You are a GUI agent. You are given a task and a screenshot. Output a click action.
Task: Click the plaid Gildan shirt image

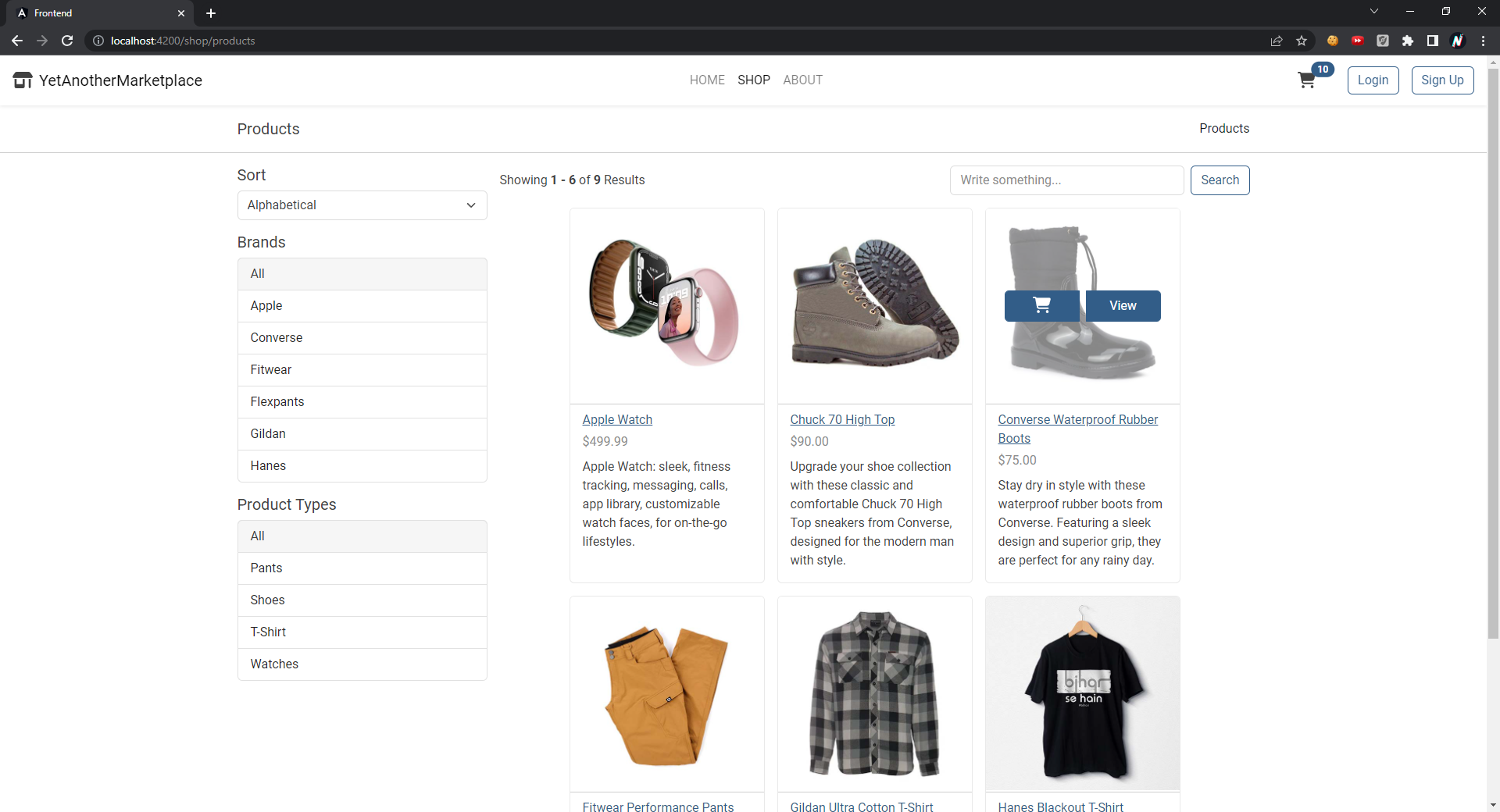(875, 693)
